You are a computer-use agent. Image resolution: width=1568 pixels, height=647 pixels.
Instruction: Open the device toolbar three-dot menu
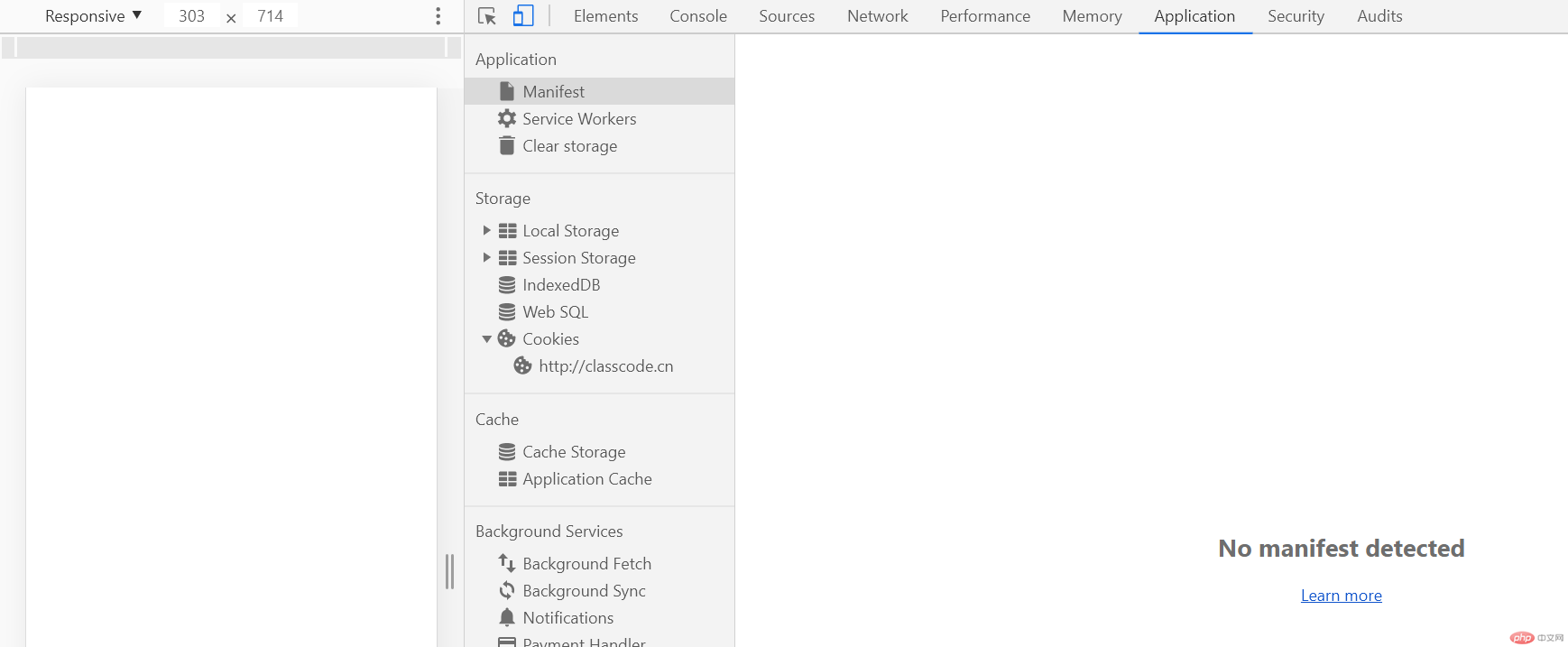[438, 16]
